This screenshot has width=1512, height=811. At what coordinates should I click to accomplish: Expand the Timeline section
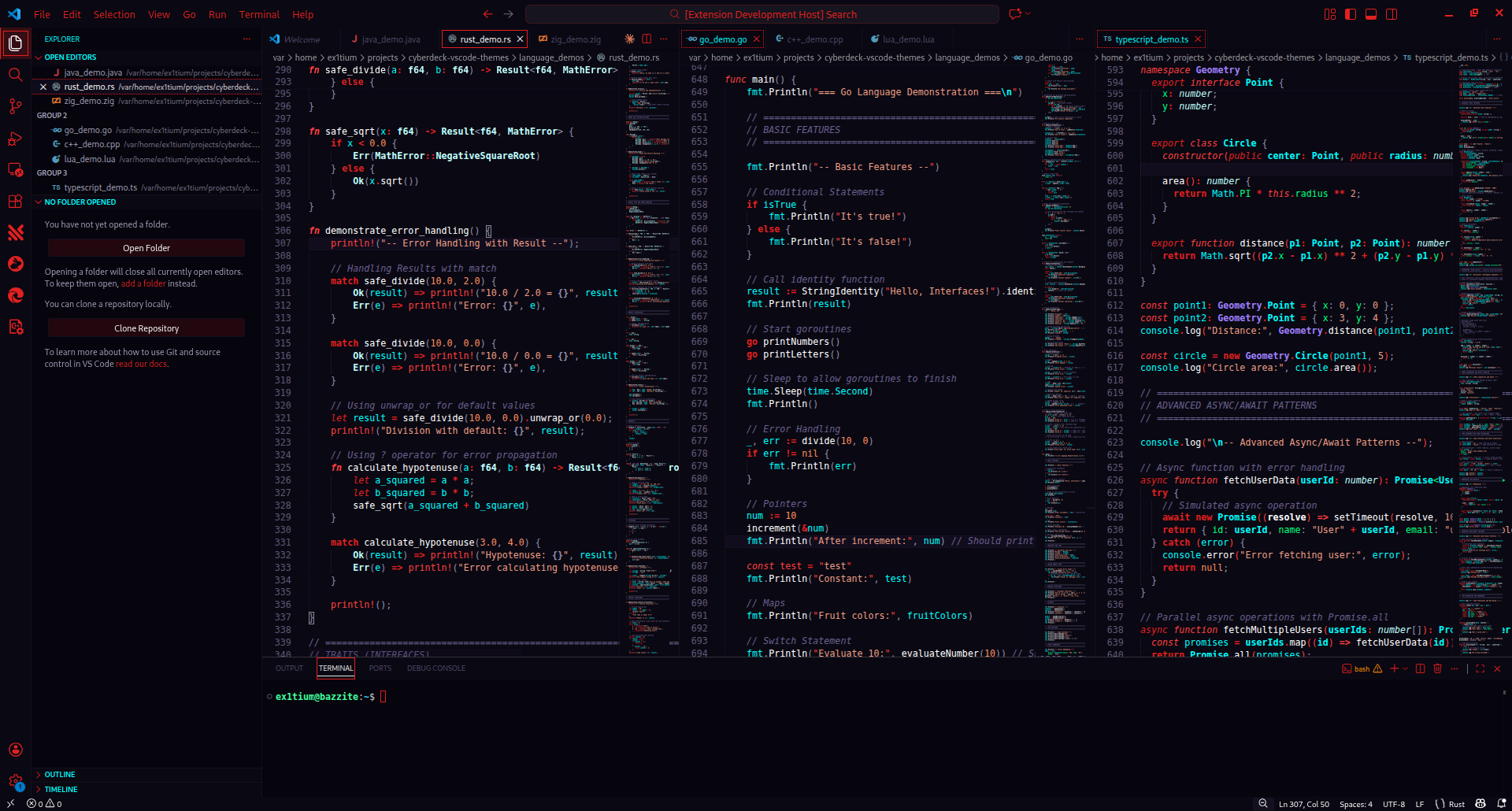[x=59, y=789]
